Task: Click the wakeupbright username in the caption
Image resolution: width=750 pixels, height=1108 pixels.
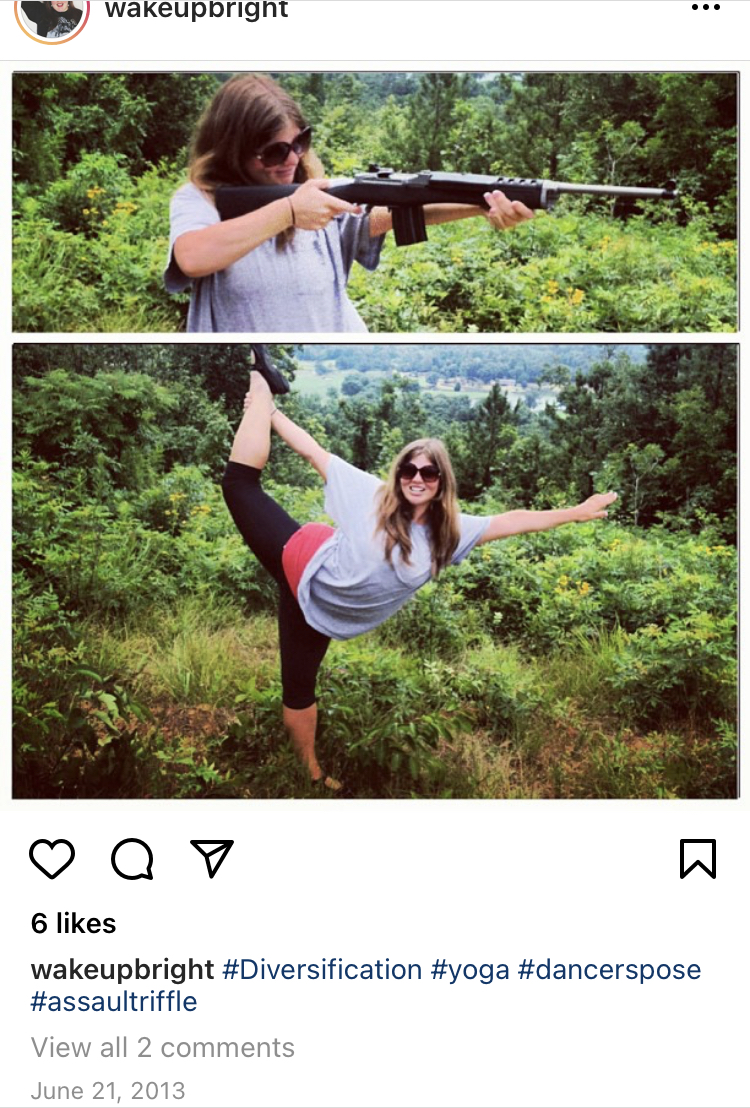Action: click(122, 970)
